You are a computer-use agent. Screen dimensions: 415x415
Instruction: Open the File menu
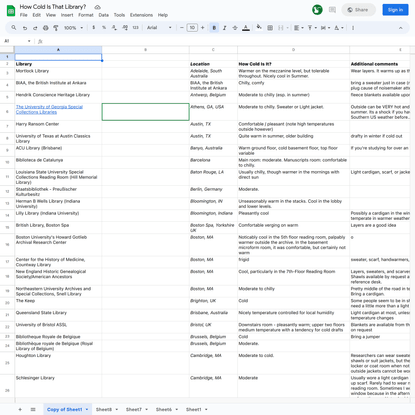click(24, 15)
